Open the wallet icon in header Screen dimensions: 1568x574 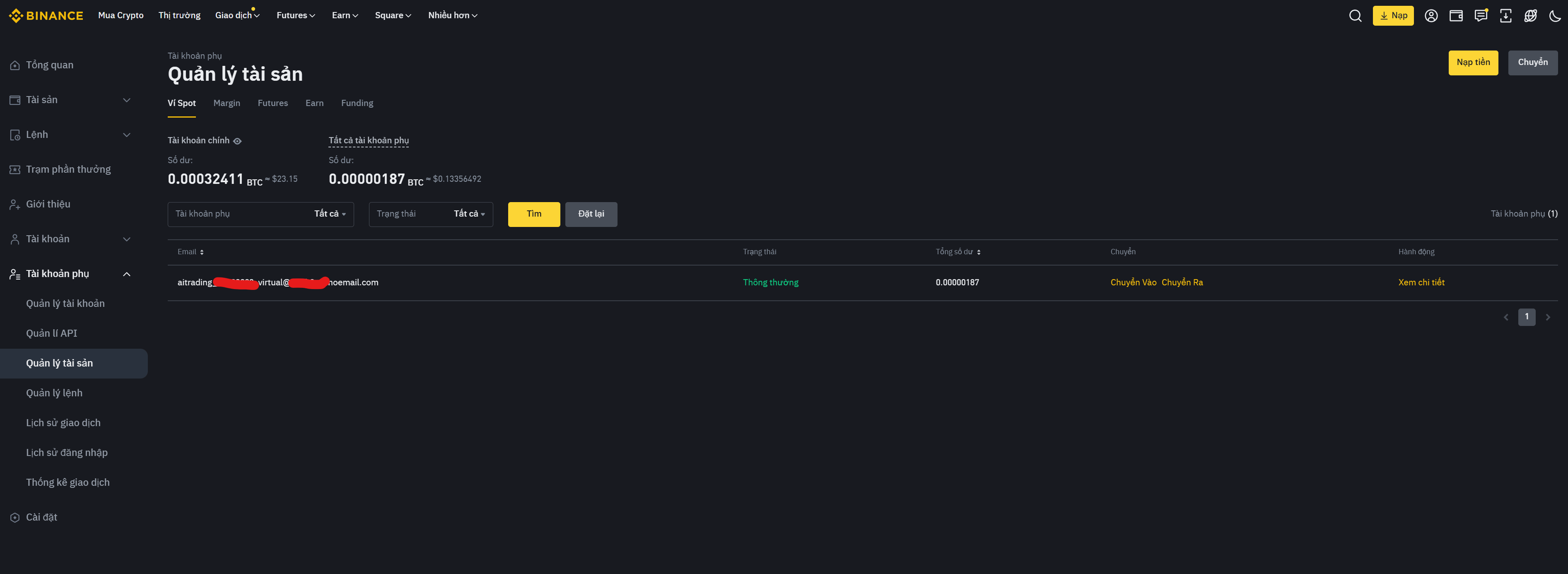click(1456, 16)
